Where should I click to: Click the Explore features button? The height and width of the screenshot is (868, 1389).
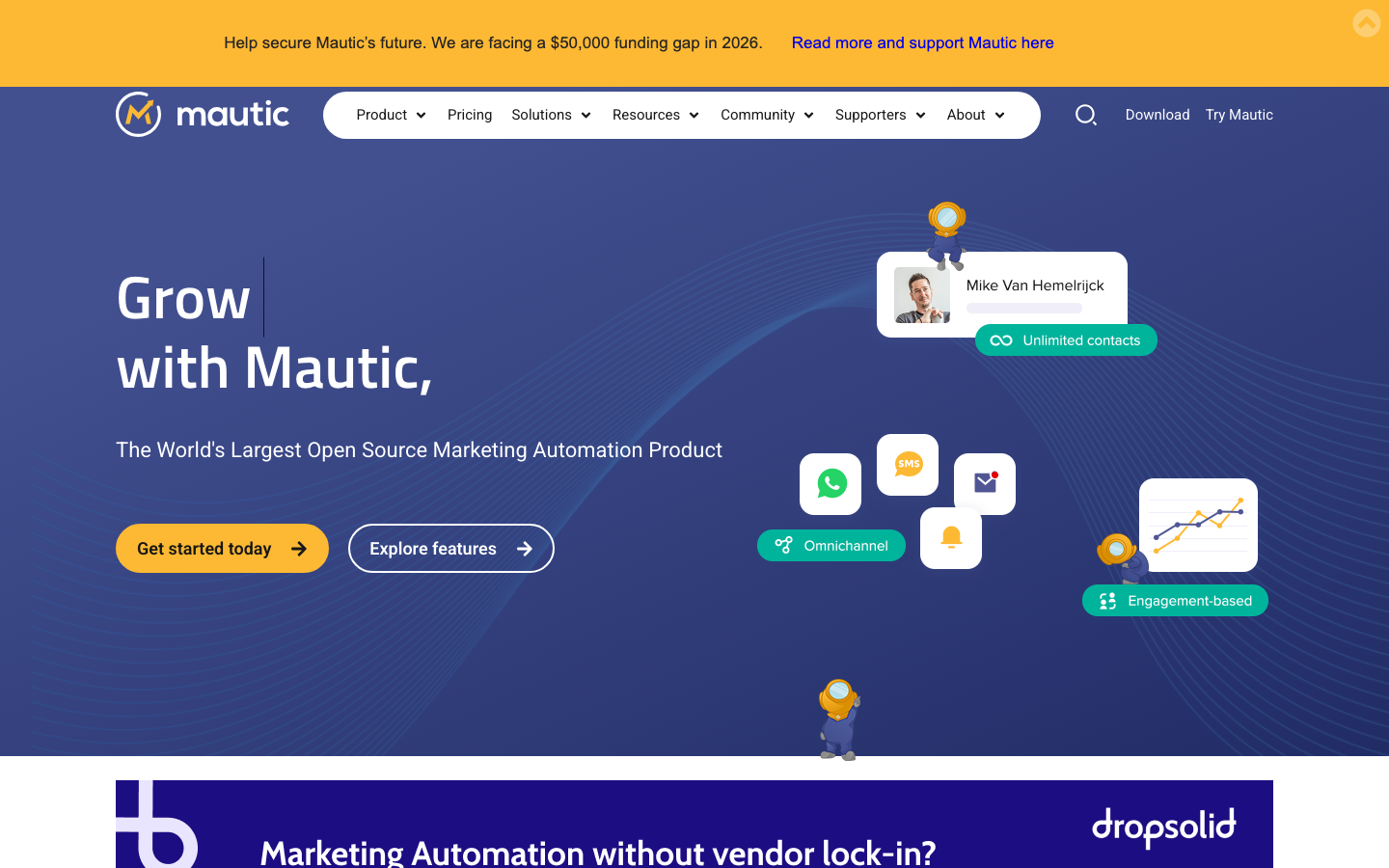coord(450,548)
